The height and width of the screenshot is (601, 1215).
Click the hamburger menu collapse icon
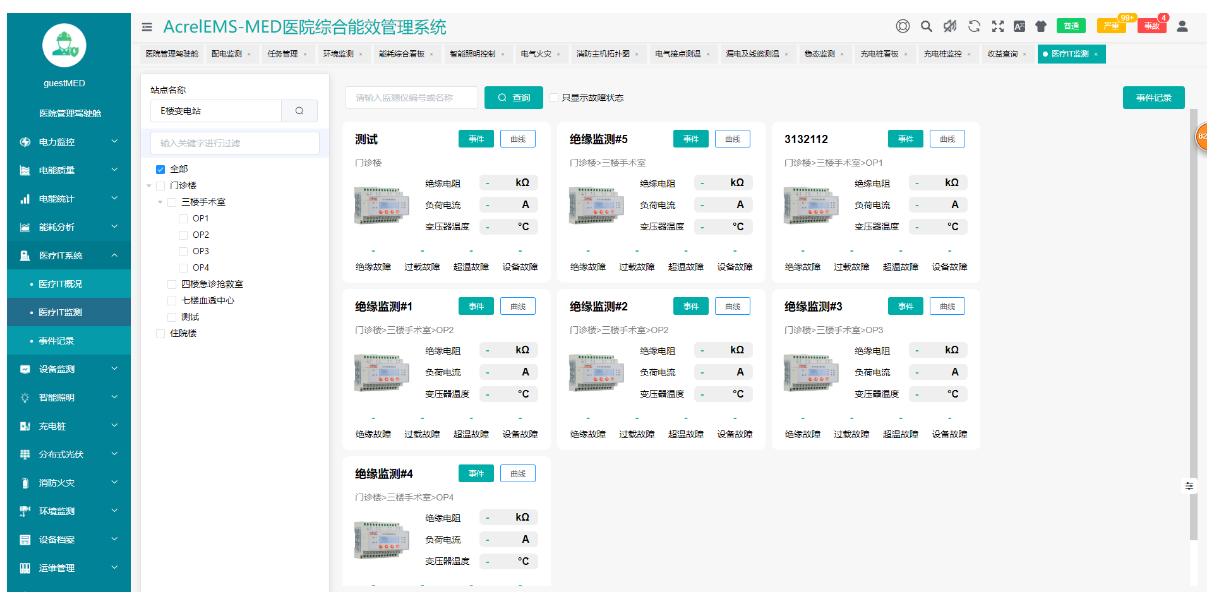click(x=147, y=27)
